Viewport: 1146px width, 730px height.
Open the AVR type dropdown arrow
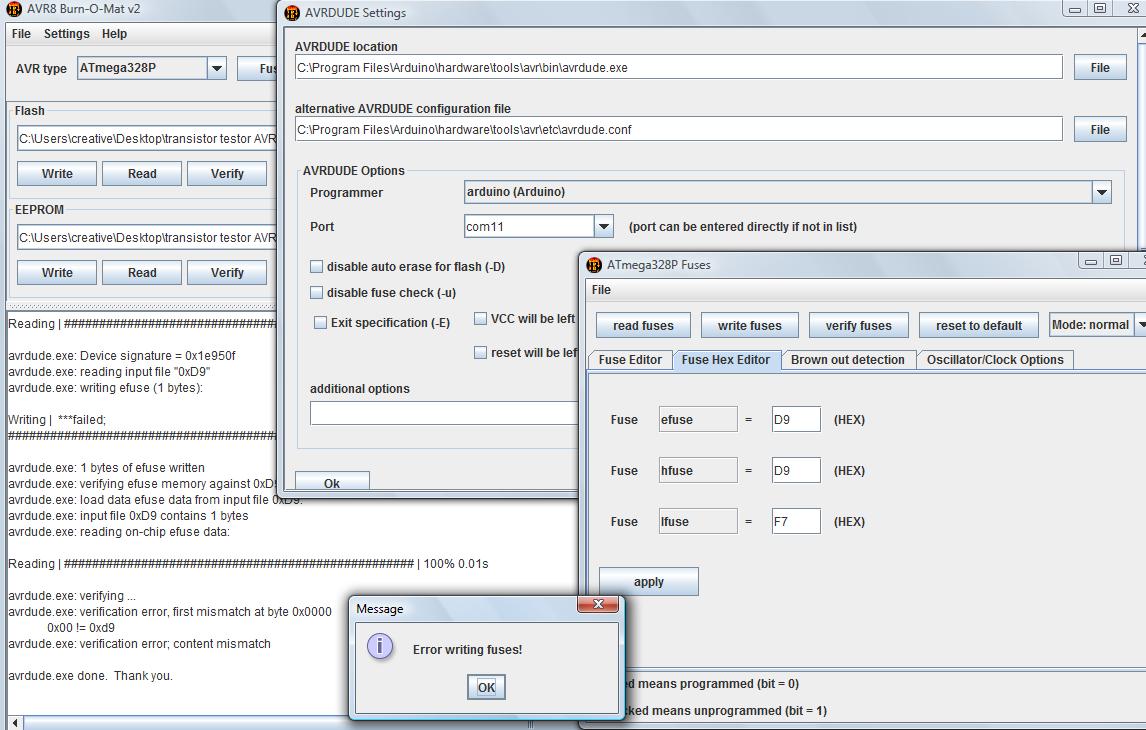216,68
